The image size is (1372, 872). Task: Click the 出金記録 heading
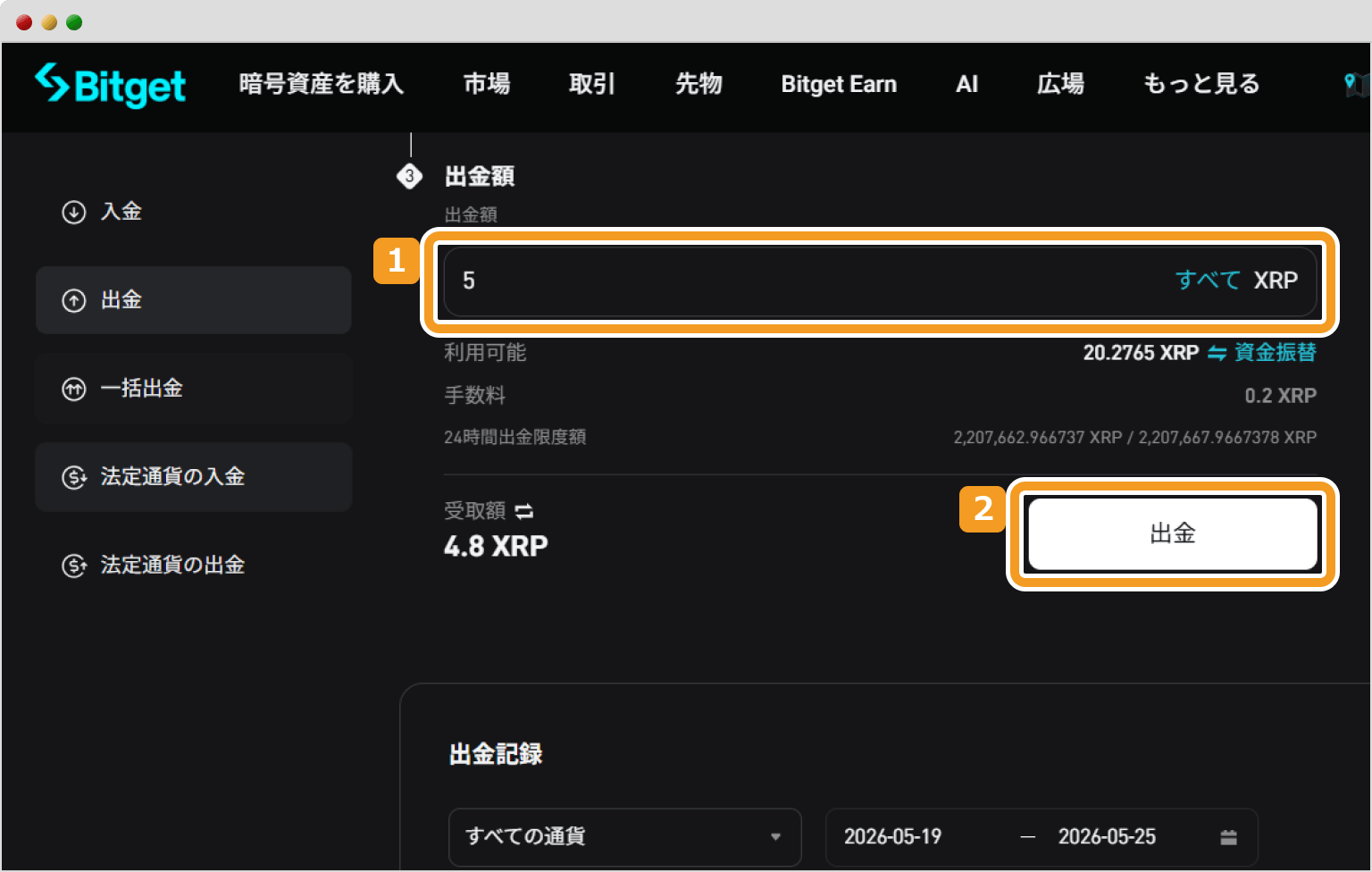pyautogui.click(x=496, y=754)
